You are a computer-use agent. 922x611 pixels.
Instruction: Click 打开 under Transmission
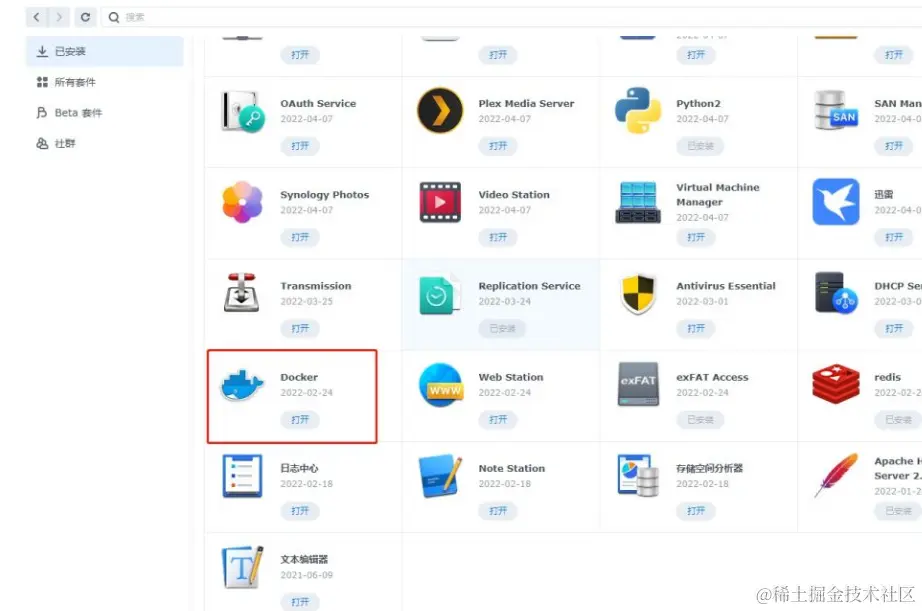pyautogui.click(x=300, y=328)
